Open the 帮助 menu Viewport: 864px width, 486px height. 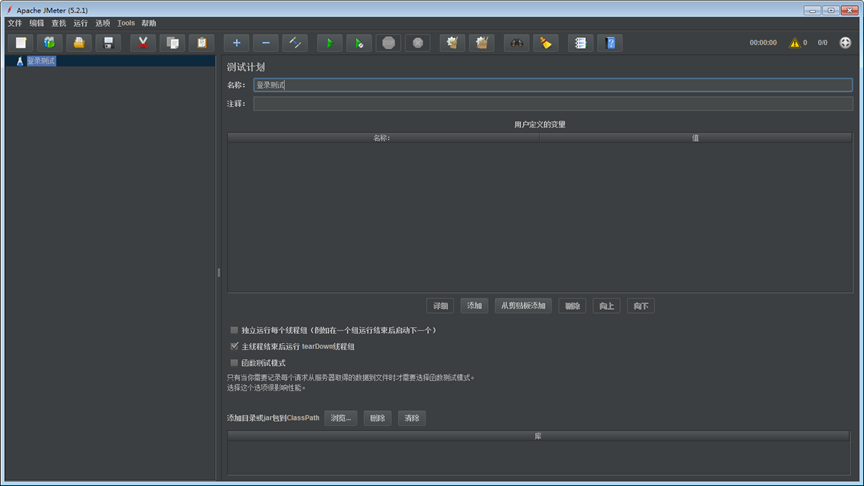click(x=149, y=23)
